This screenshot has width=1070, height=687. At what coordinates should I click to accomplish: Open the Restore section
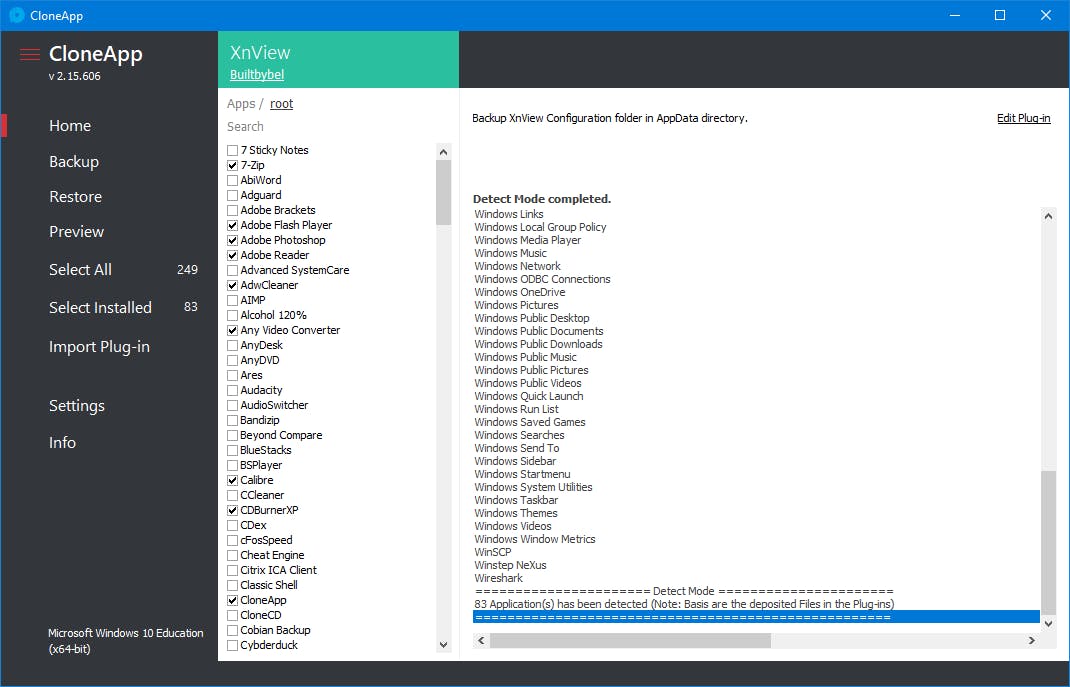[x=75, y=196]
